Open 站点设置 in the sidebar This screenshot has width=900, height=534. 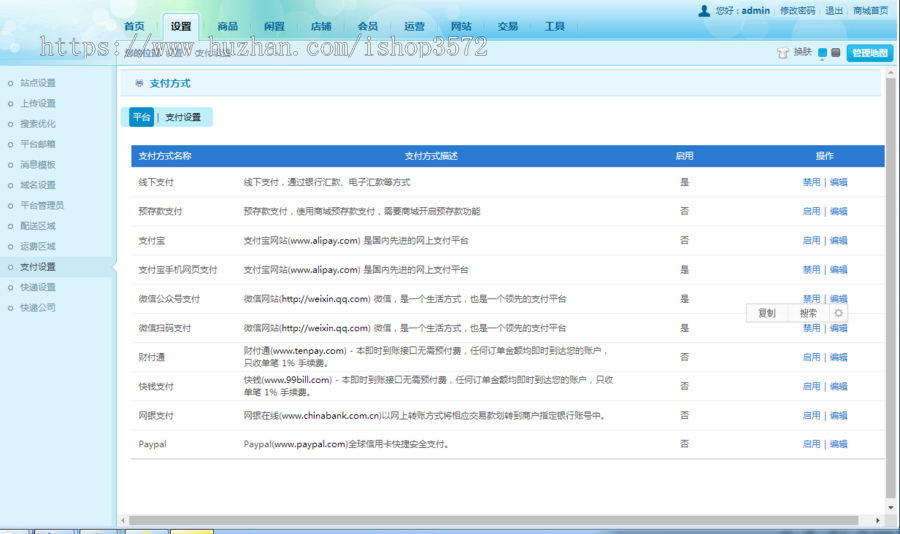(38, 83)
